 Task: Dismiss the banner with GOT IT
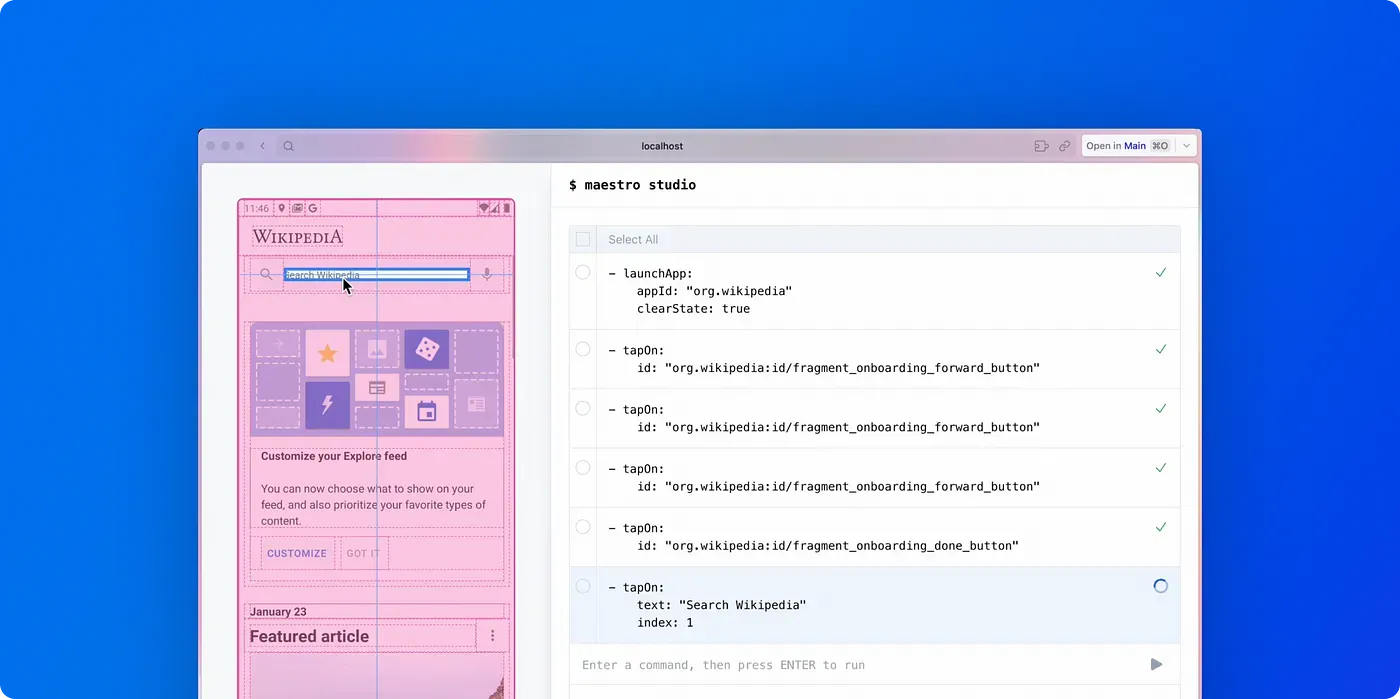click(362, 553)
